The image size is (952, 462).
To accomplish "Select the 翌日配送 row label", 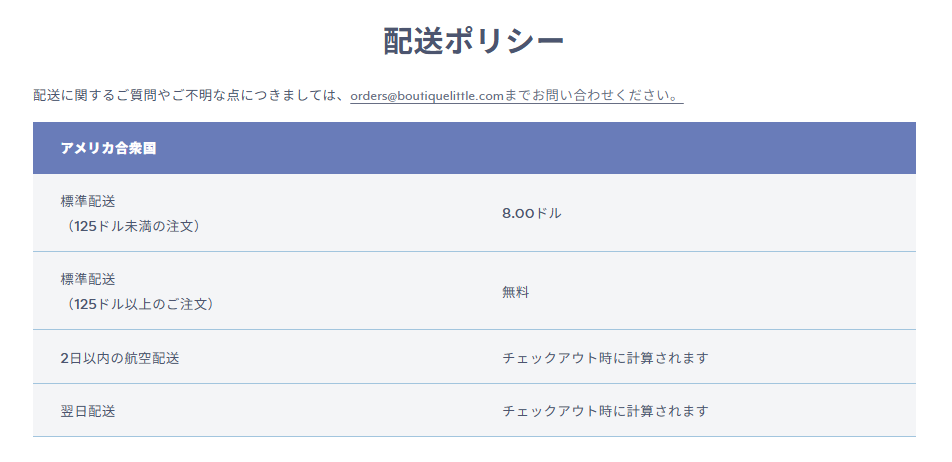I will (88, 411).
